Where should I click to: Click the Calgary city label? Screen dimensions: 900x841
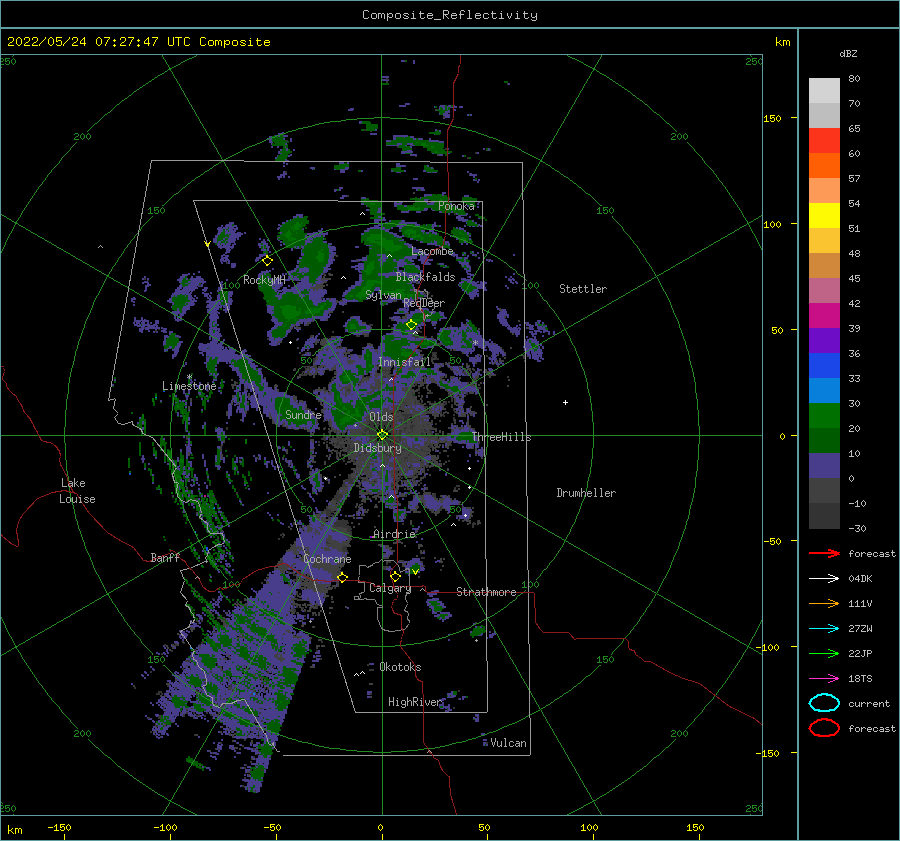pos(390,588)
